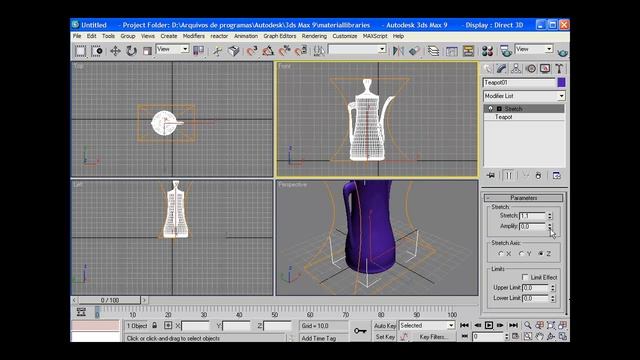
Task: Open the Rendering menu
Action: (x=314, y=36)
